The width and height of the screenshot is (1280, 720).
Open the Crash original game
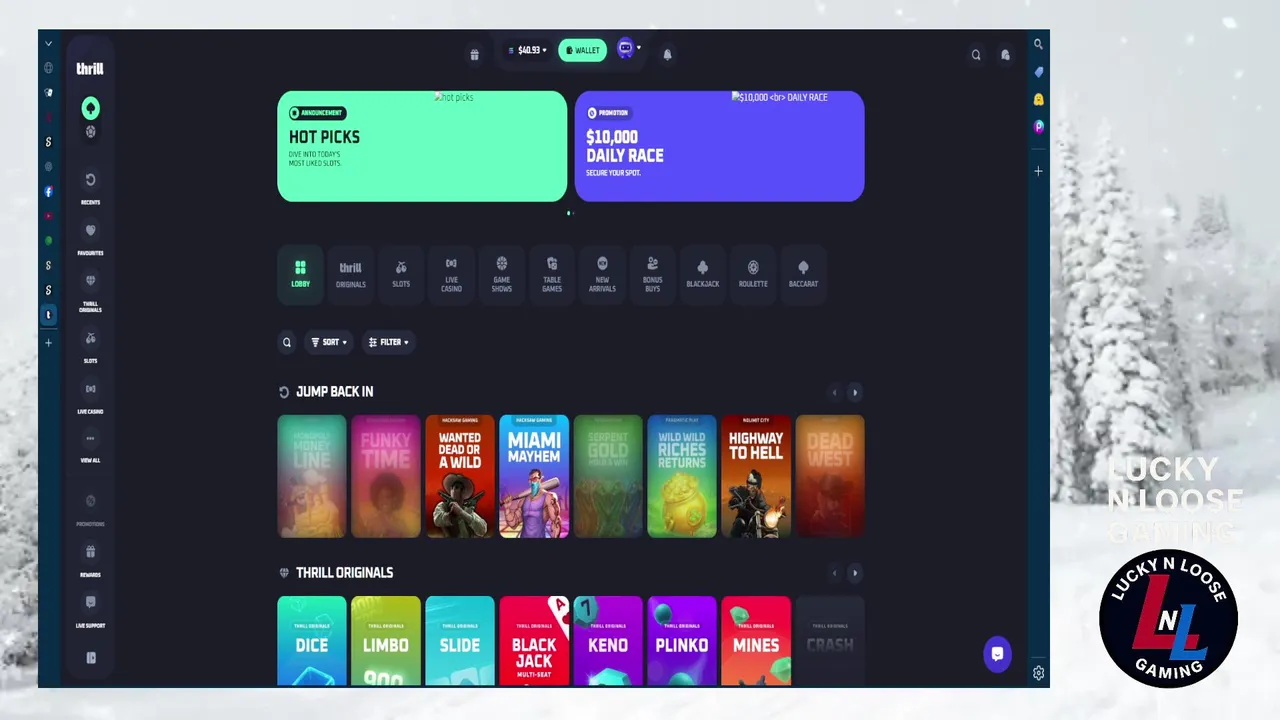tap(830, 641)
